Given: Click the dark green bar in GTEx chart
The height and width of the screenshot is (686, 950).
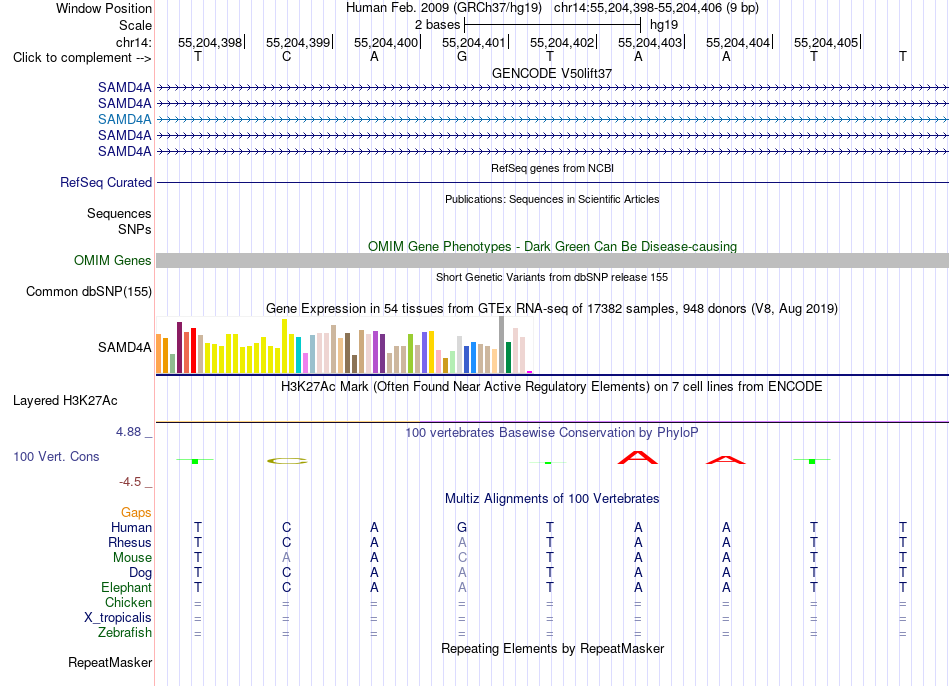Looking at the screenshot, I should point(508,358).
